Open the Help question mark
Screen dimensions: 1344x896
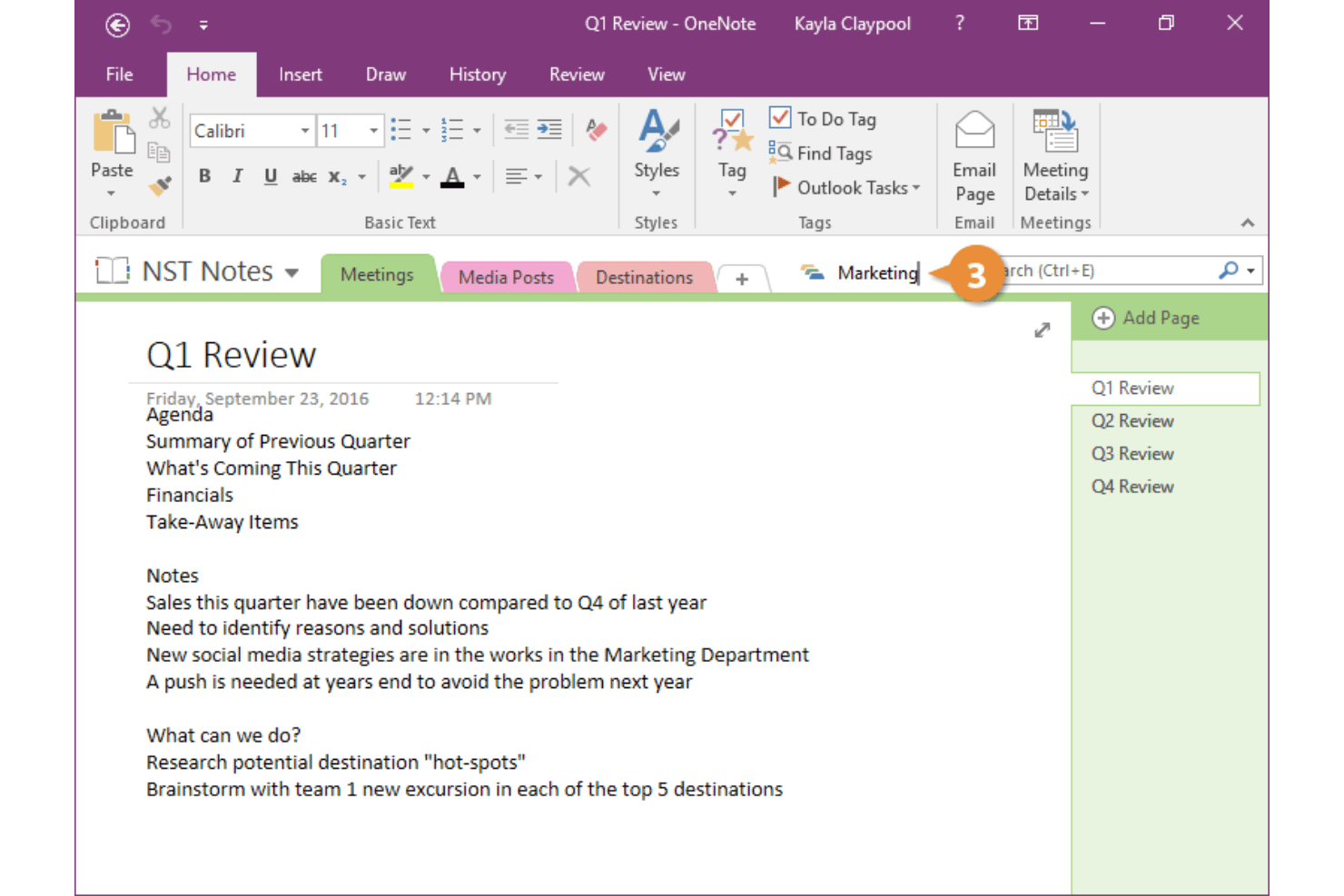pyautogui.click(x=960, y=24)
